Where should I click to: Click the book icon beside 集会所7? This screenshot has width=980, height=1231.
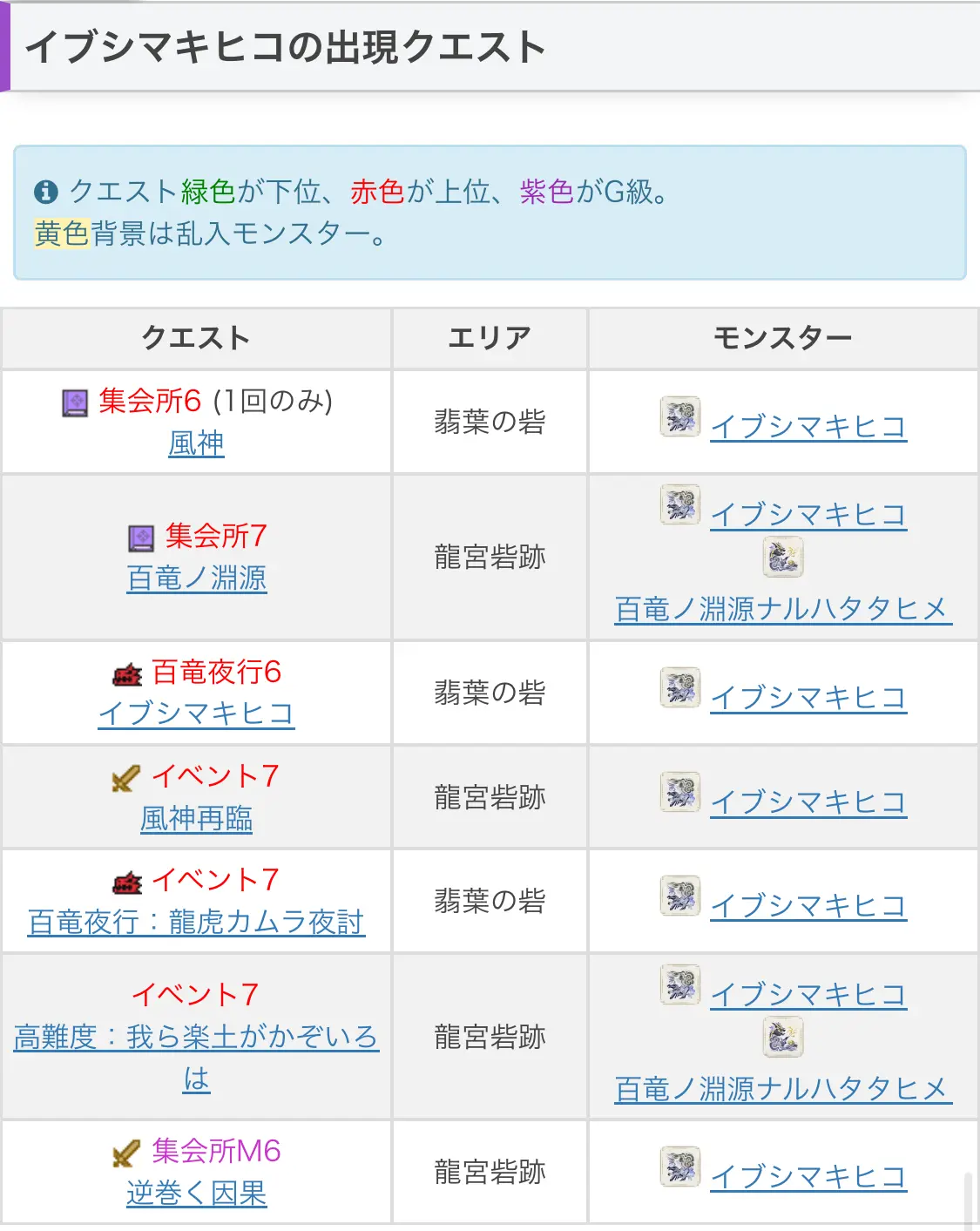click(141, 538)
